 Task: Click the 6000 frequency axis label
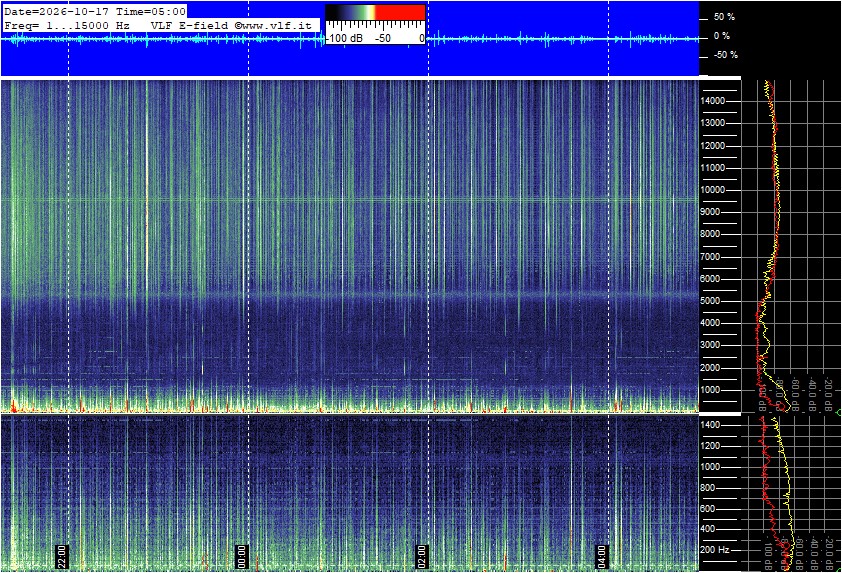point(710,279)
